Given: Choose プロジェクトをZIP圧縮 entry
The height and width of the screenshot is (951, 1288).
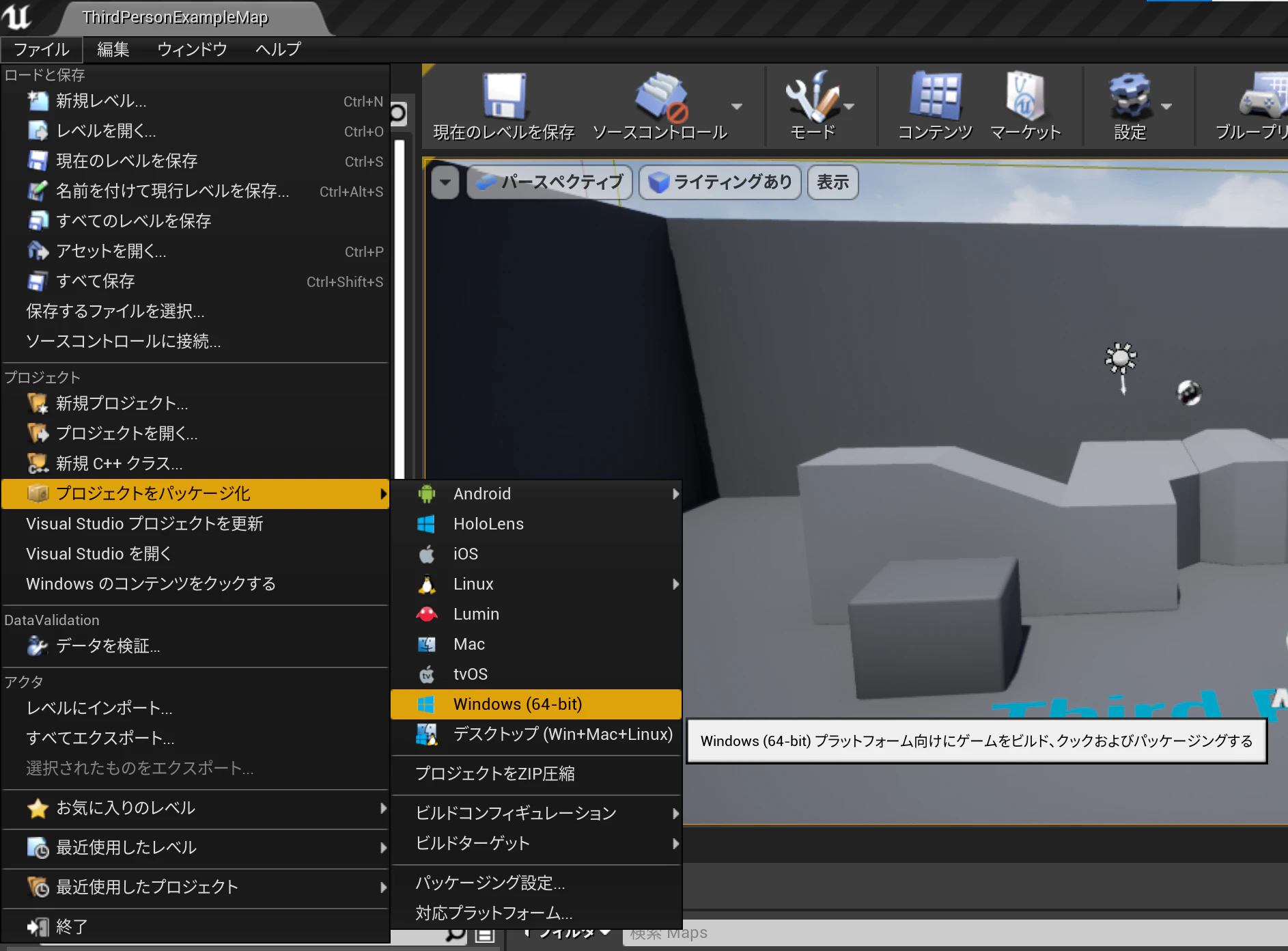Looking at the screenshot, I should (536, 773).
